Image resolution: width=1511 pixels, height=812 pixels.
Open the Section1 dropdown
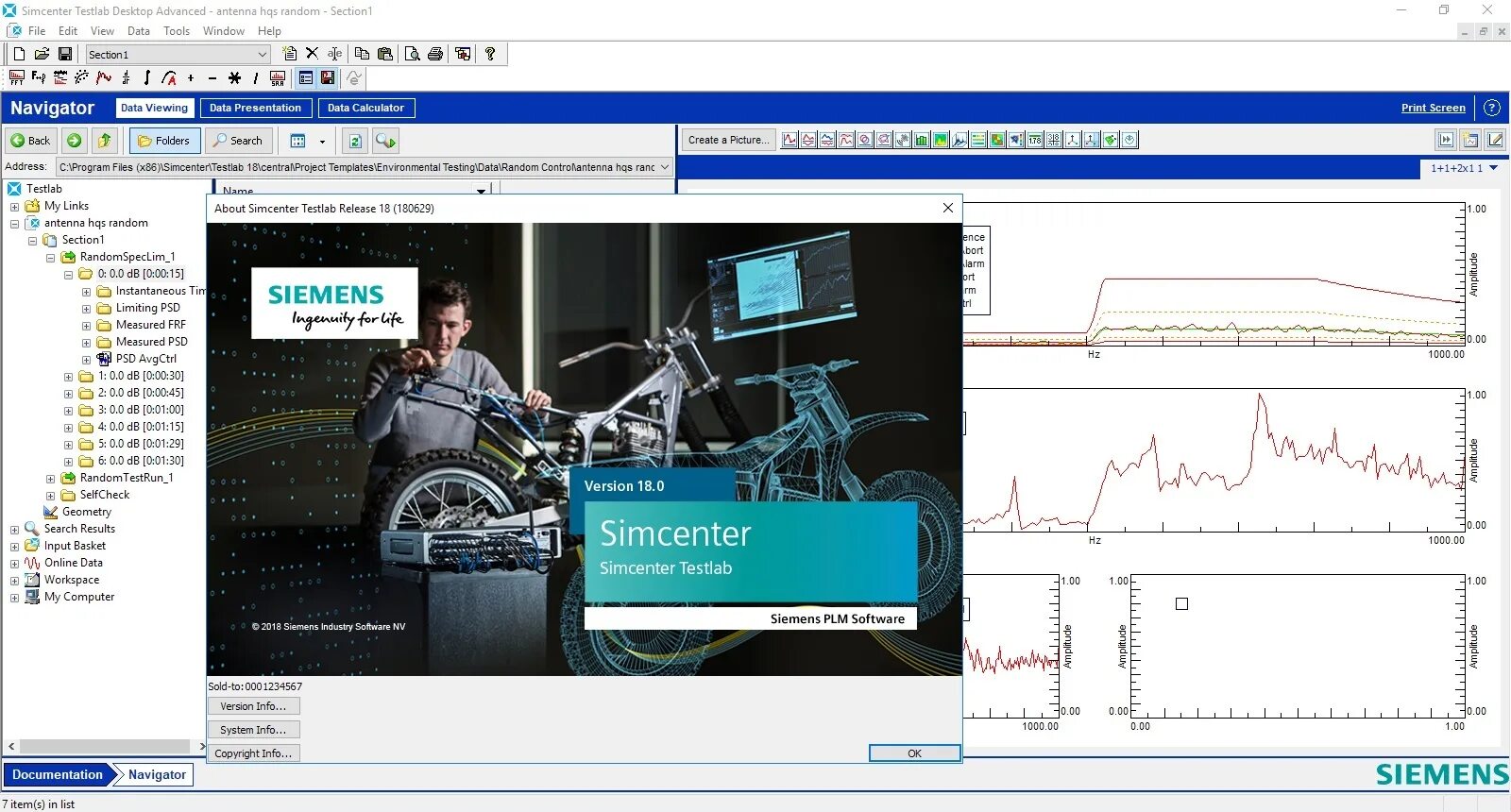[x=263, y=55]
